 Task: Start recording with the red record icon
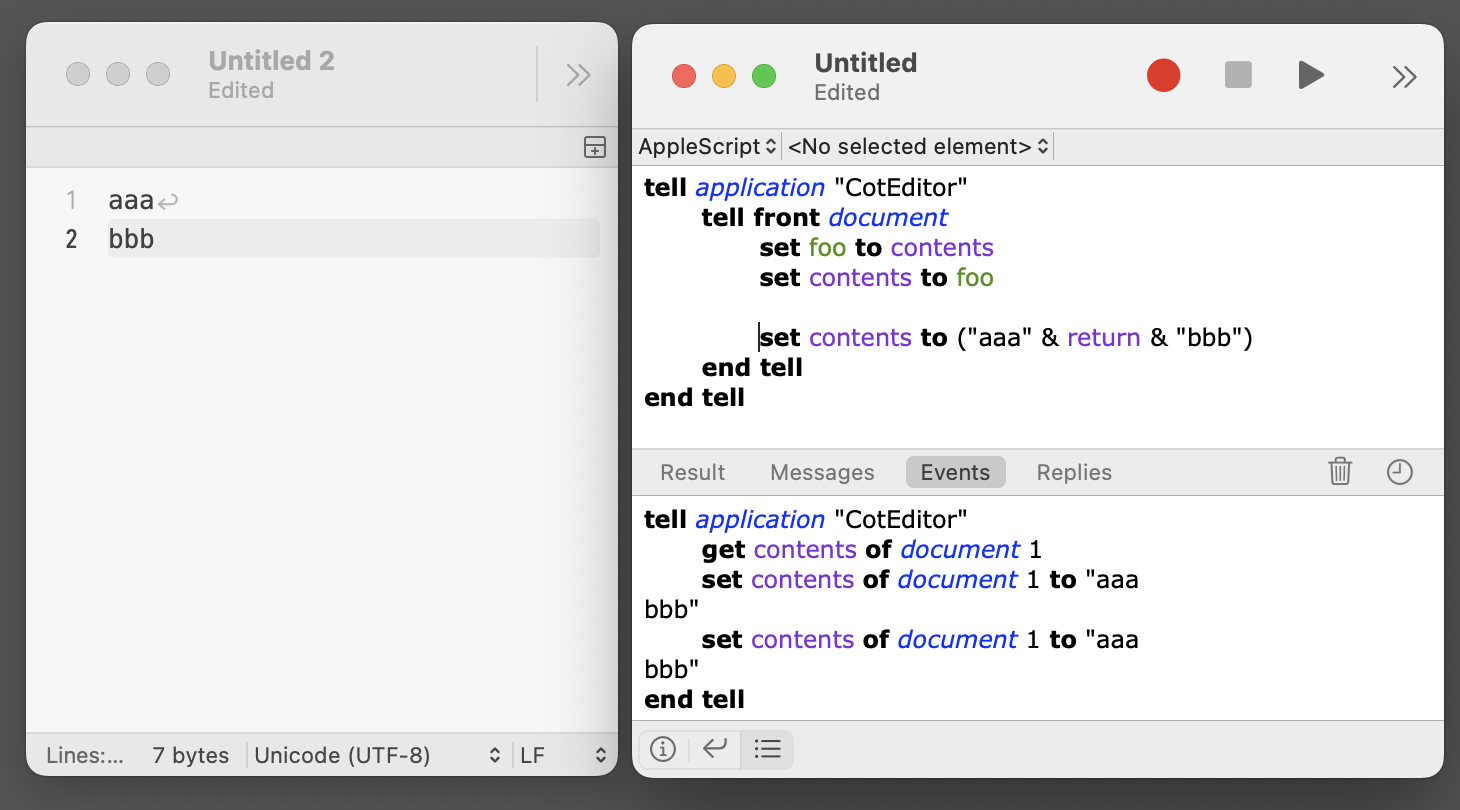pyautogui.click(x=1163, y=74)
